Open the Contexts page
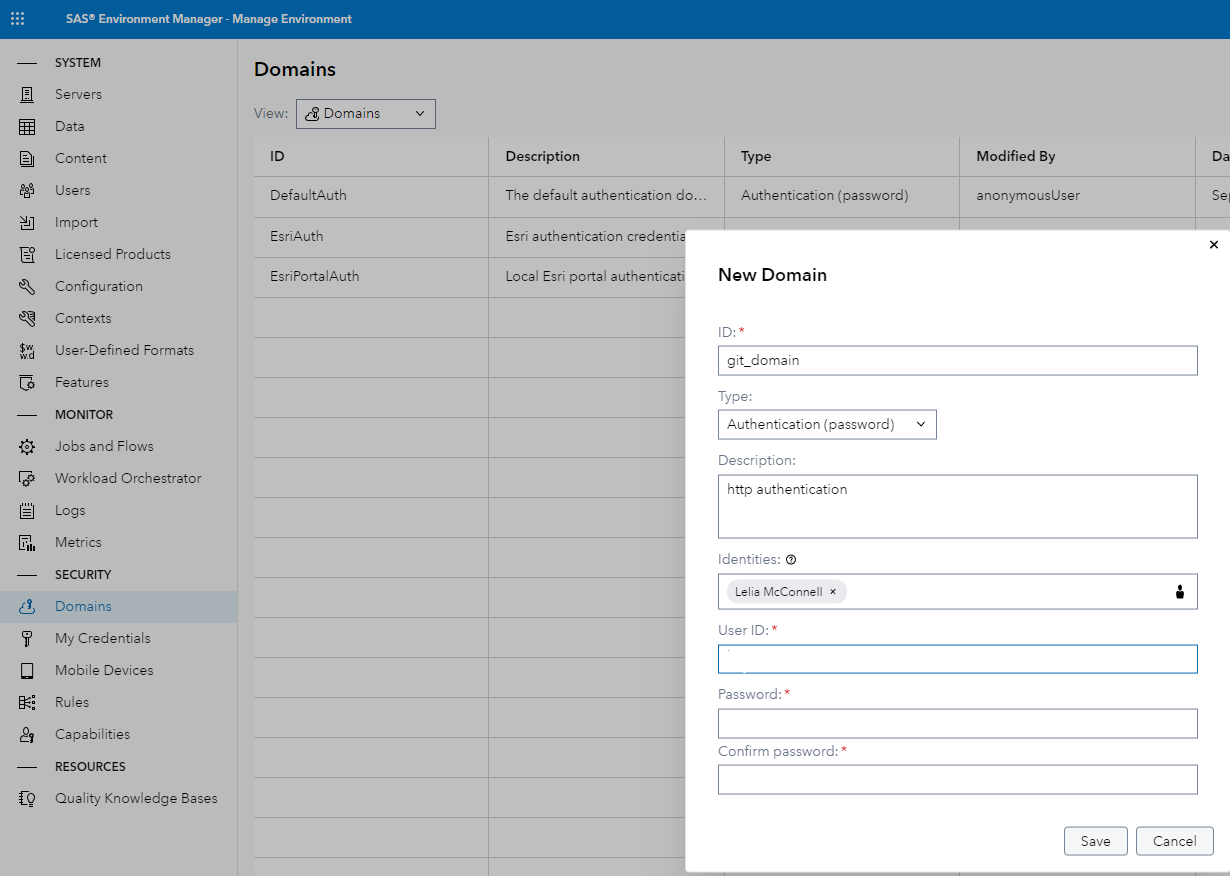 [x=83, y=318]
